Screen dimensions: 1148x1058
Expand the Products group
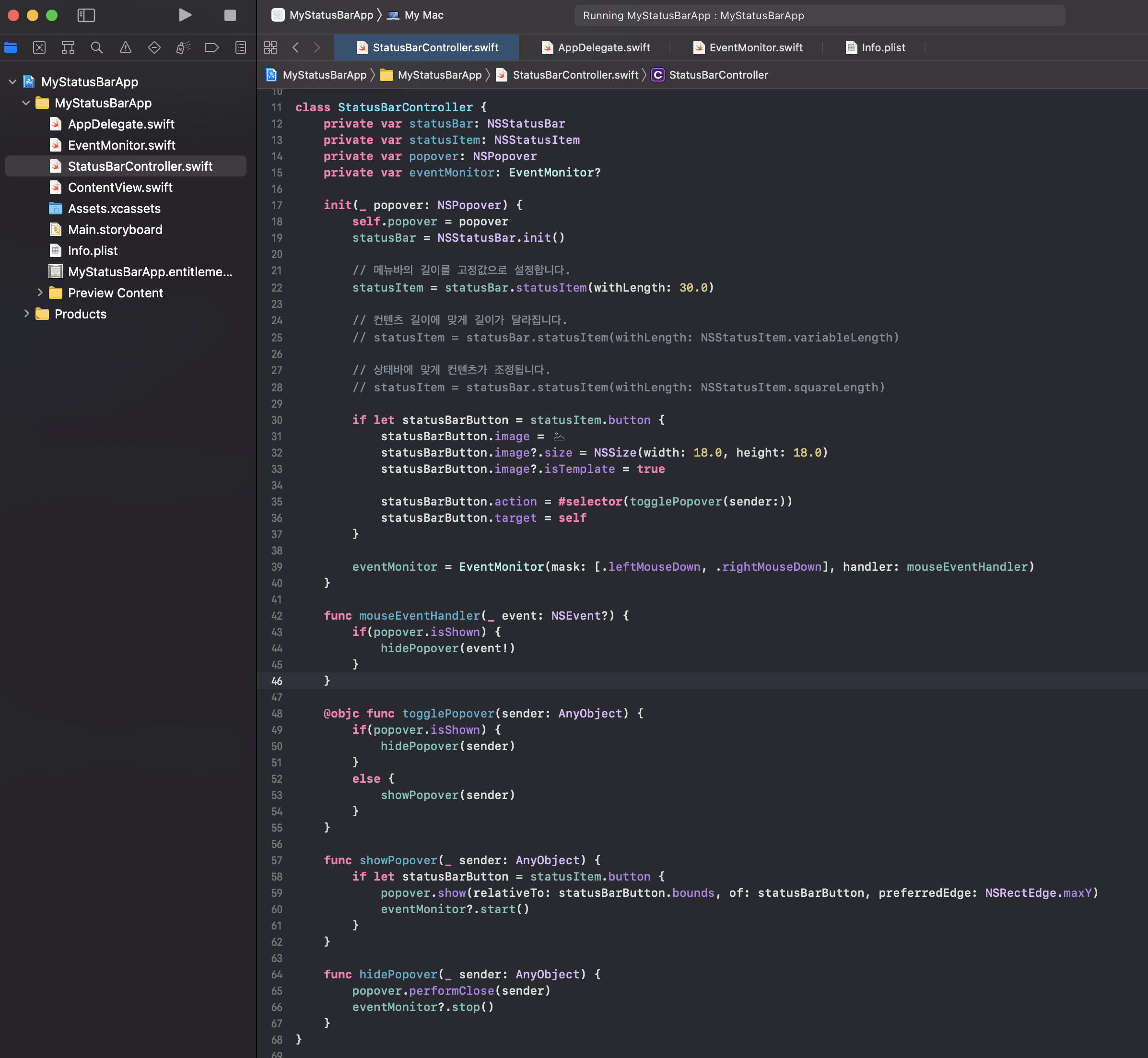coord(26,314)
